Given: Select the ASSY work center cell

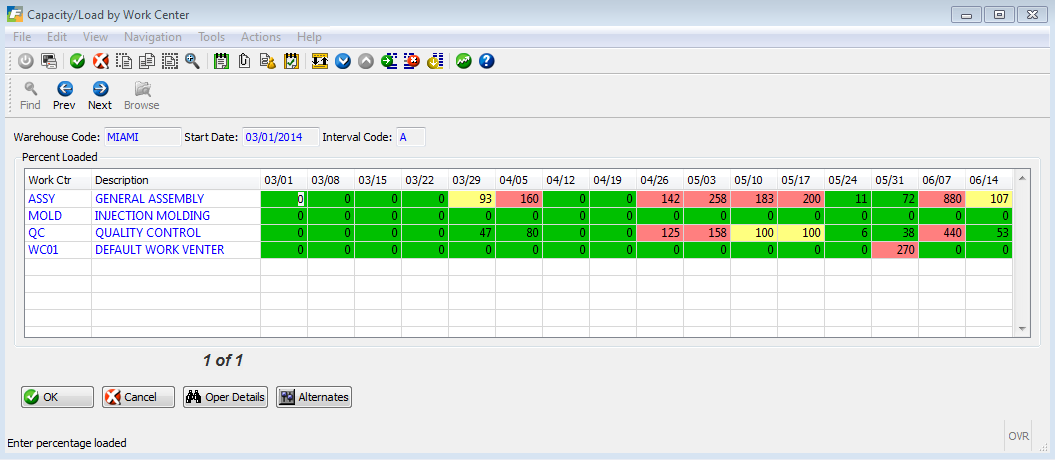Looking at the screenshot, I should click(x=59, y=198).
